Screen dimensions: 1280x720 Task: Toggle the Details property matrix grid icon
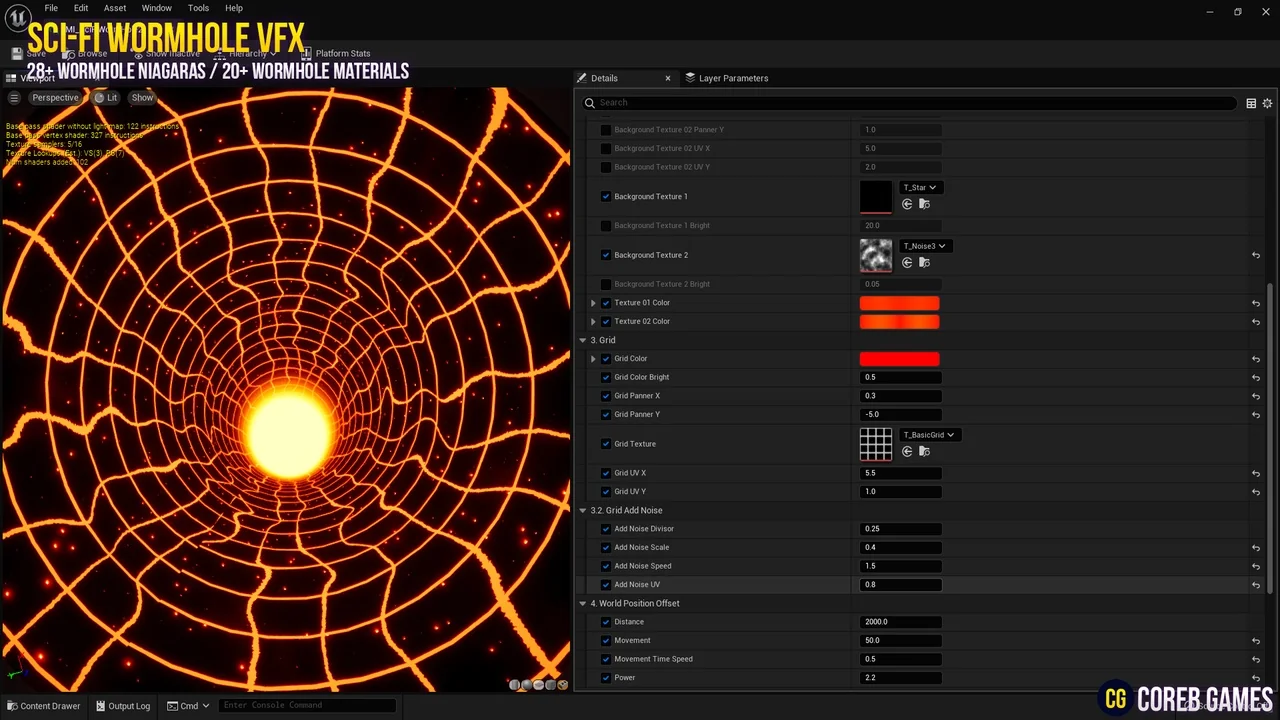click(x=1251, y=103)
